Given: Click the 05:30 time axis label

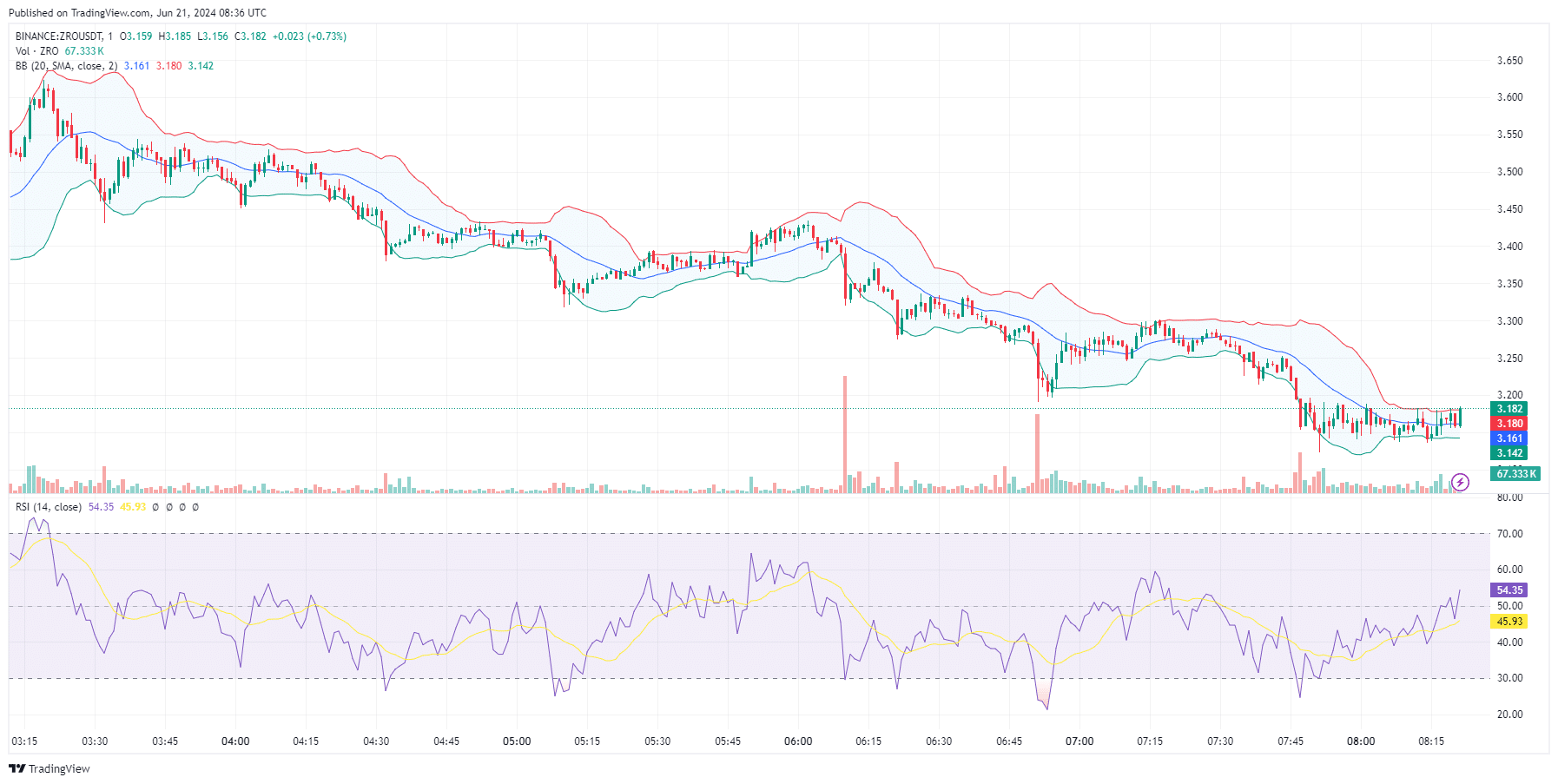Looking at the screenshot, I should click(x=657, y=741).
